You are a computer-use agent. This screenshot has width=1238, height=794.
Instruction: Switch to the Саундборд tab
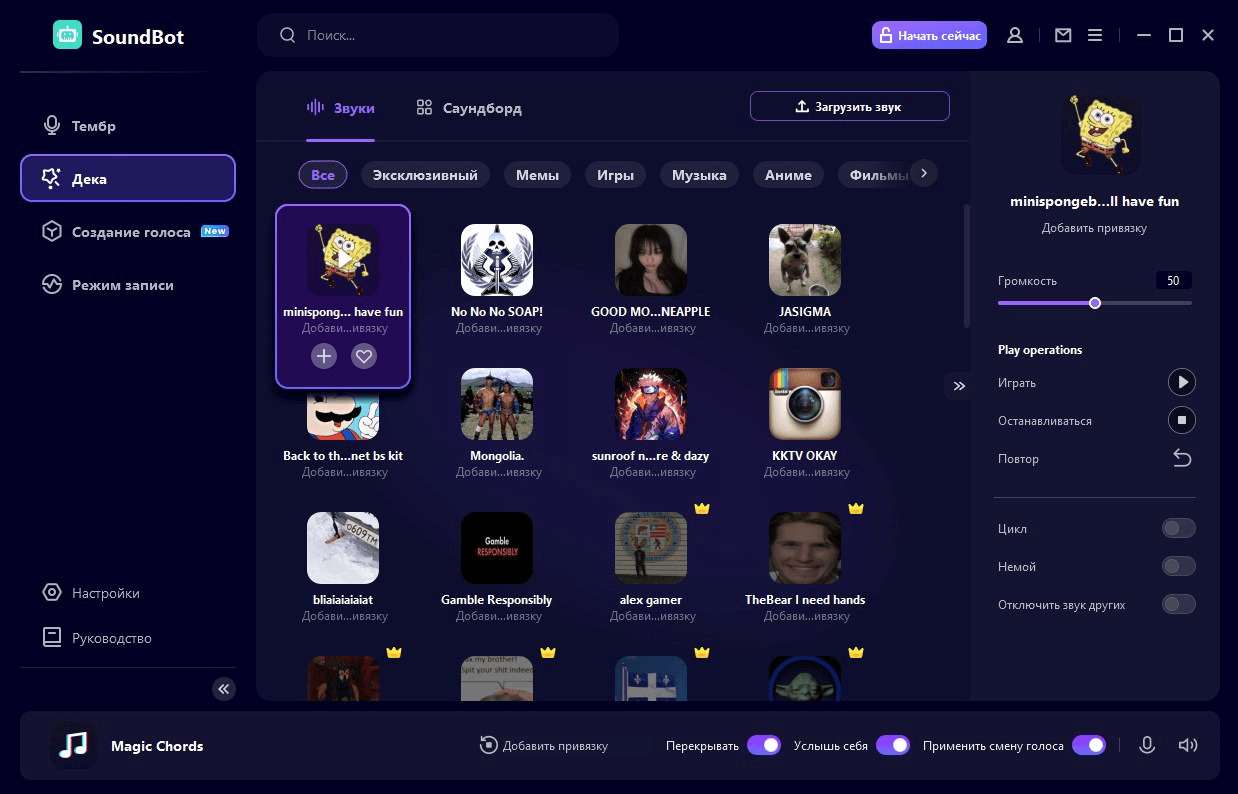[469, 108]
